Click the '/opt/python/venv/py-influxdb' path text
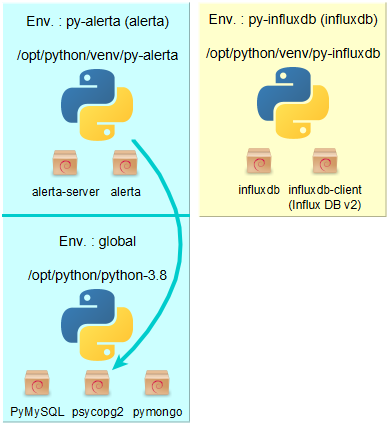The image size is (390, 423). click(293, 53)
